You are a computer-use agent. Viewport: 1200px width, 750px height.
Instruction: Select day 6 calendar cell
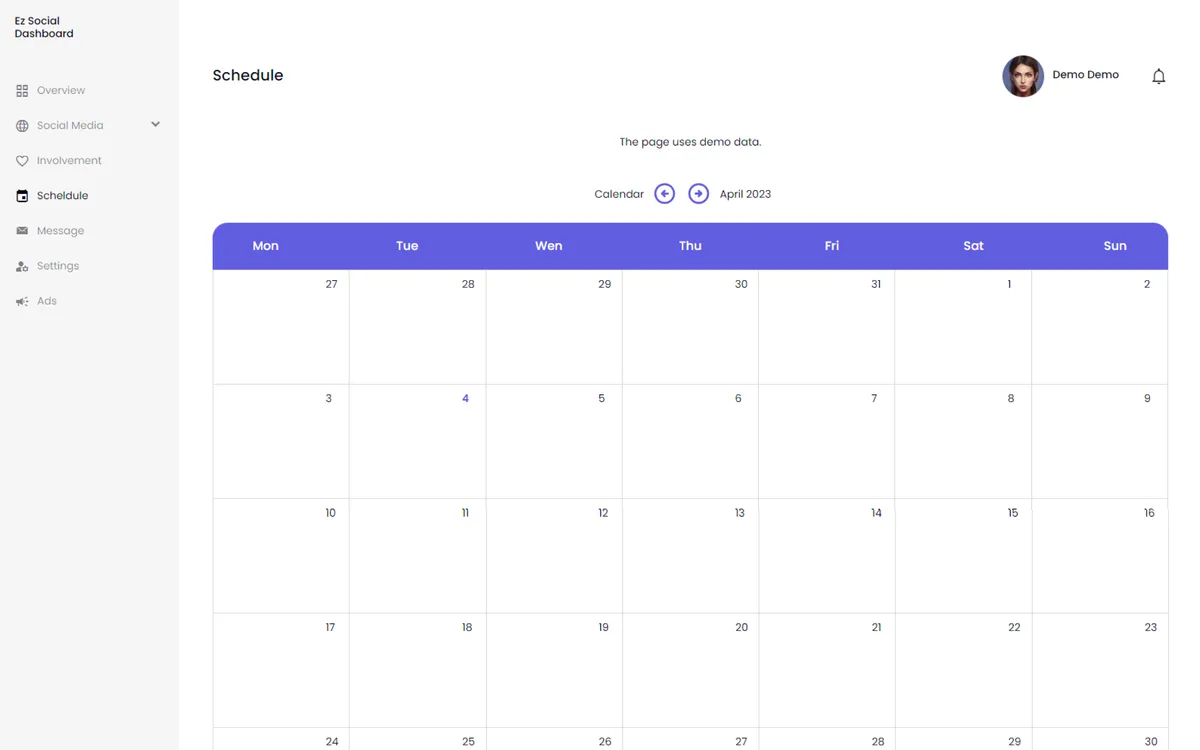pyautogui.click(x=690, y=442)
